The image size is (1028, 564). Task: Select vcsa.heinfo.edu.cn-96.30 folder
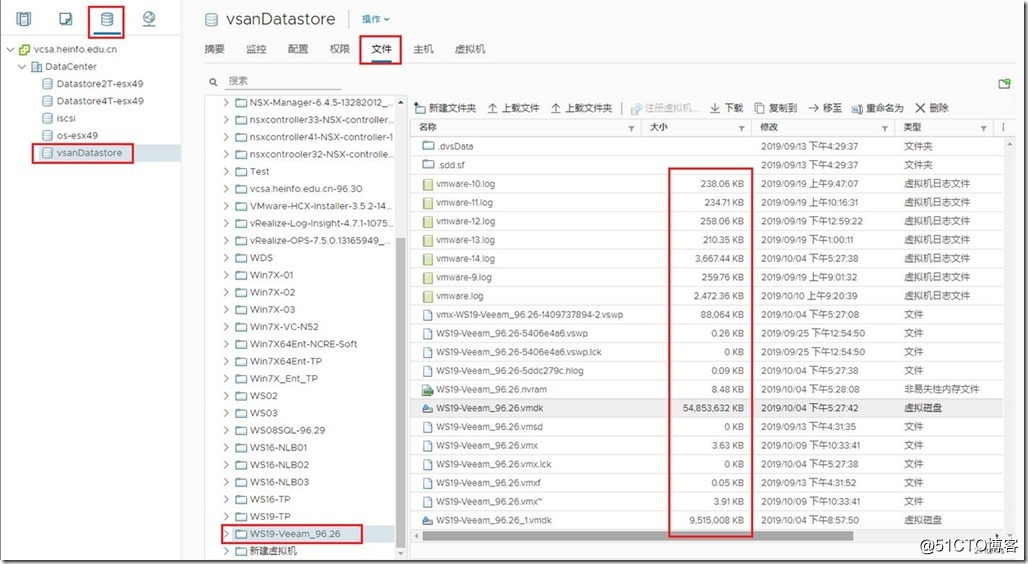[306, 189]
